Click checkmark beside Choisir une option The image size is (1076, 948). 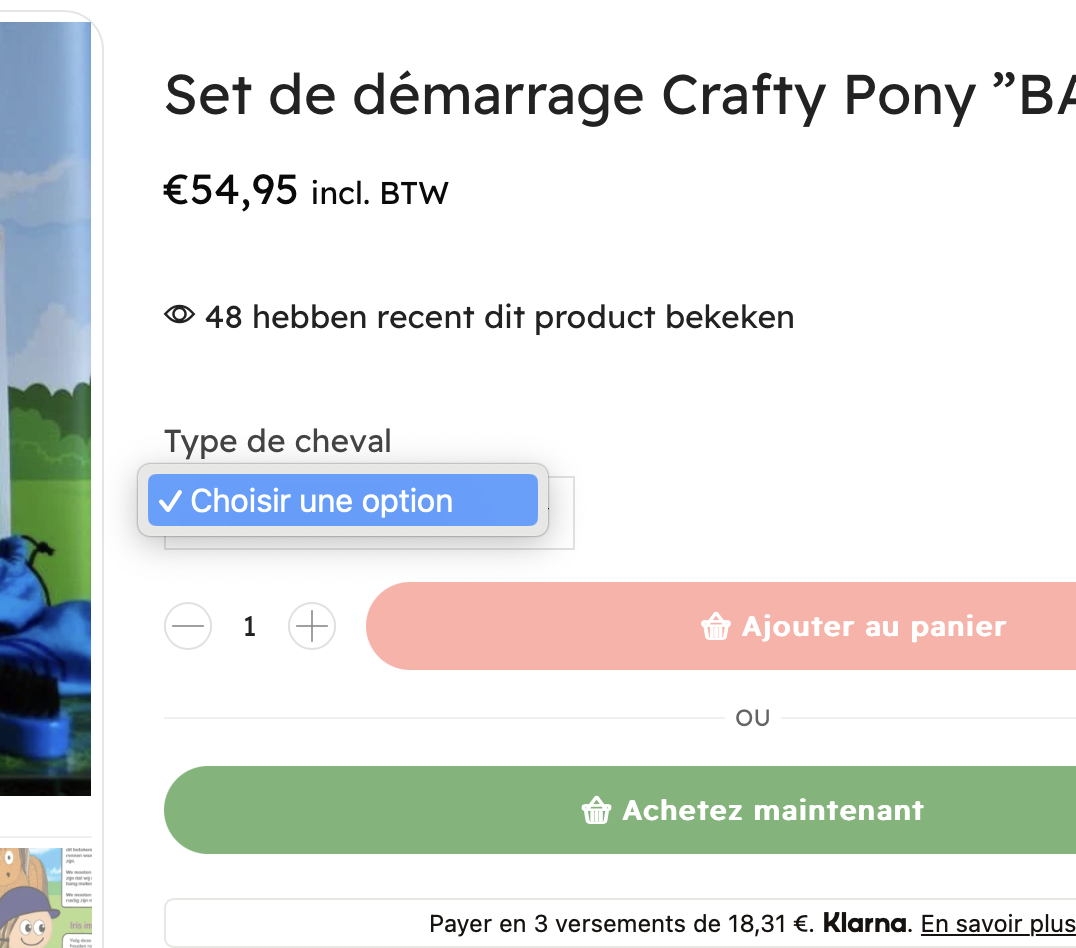tap(170, 501)
